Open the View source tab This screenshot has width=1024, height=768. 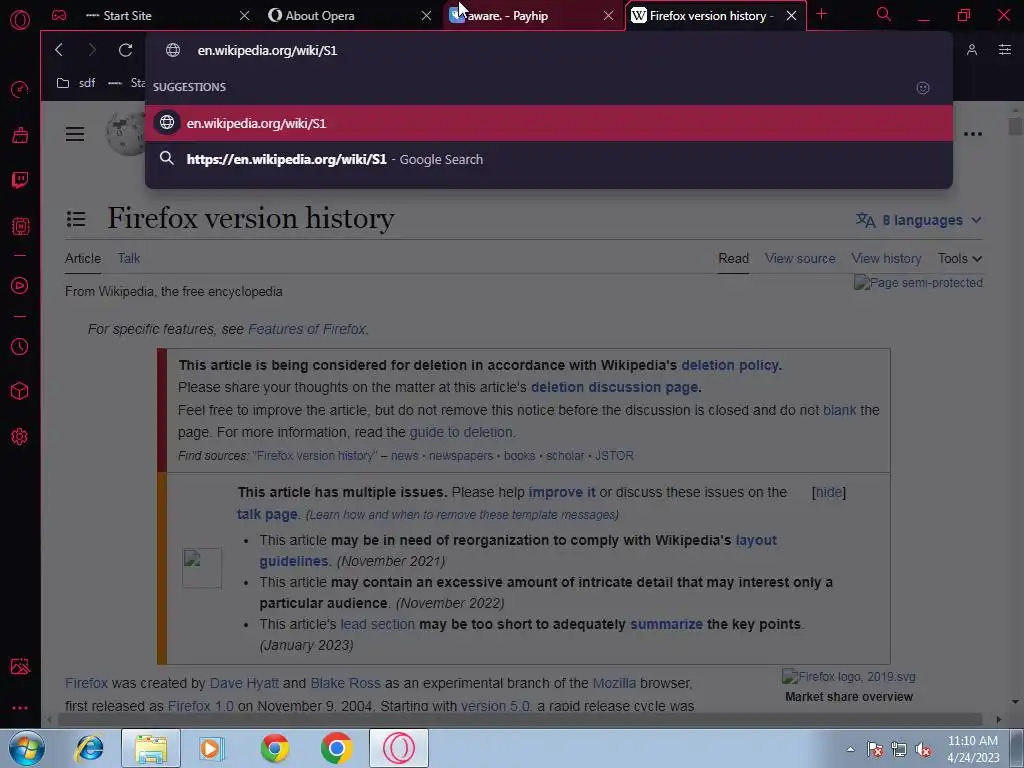point(800,259)
